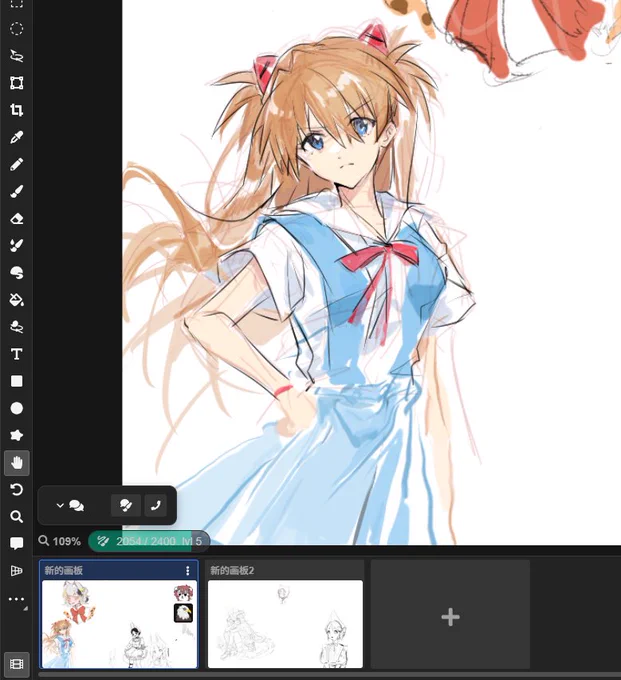
Task: Click the red-haired user avatar on thumbnail
Action: [x=183, y=593]
